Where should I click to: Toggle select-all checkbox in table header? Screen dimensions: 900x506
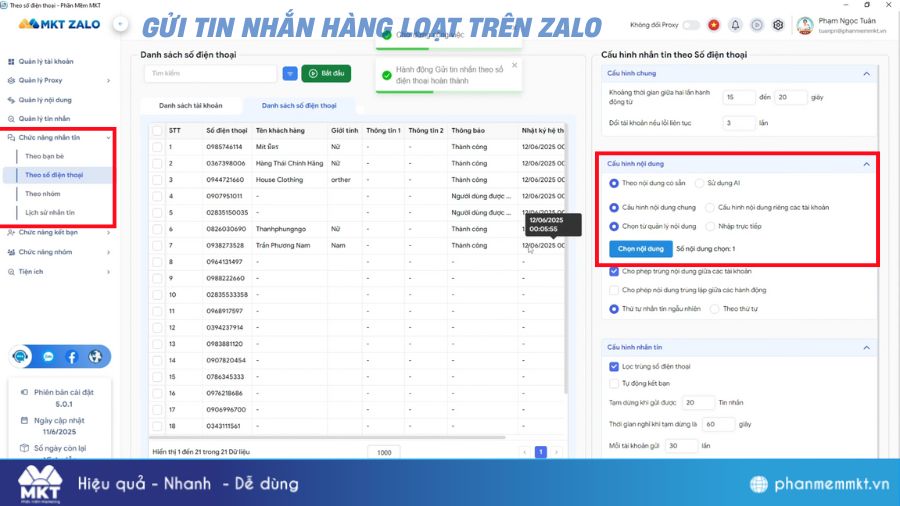157,131
